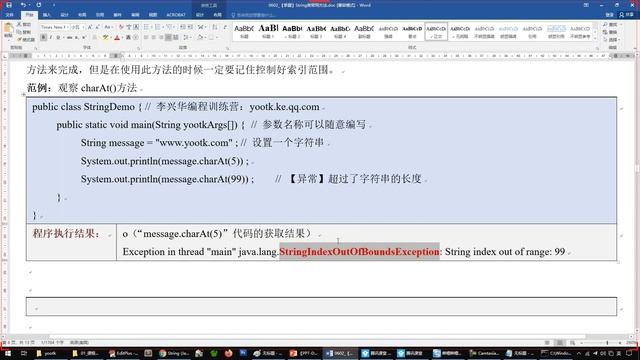Click the red font color button
This screenshot has width=640, height=360.
[x=117, y=38]
